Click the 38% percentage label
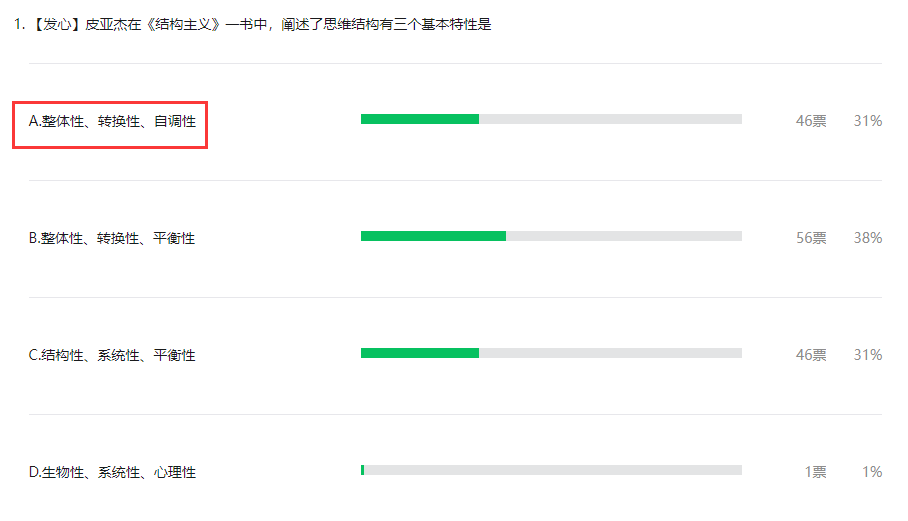Screen dimensions: 908x521 coord(867,238)
